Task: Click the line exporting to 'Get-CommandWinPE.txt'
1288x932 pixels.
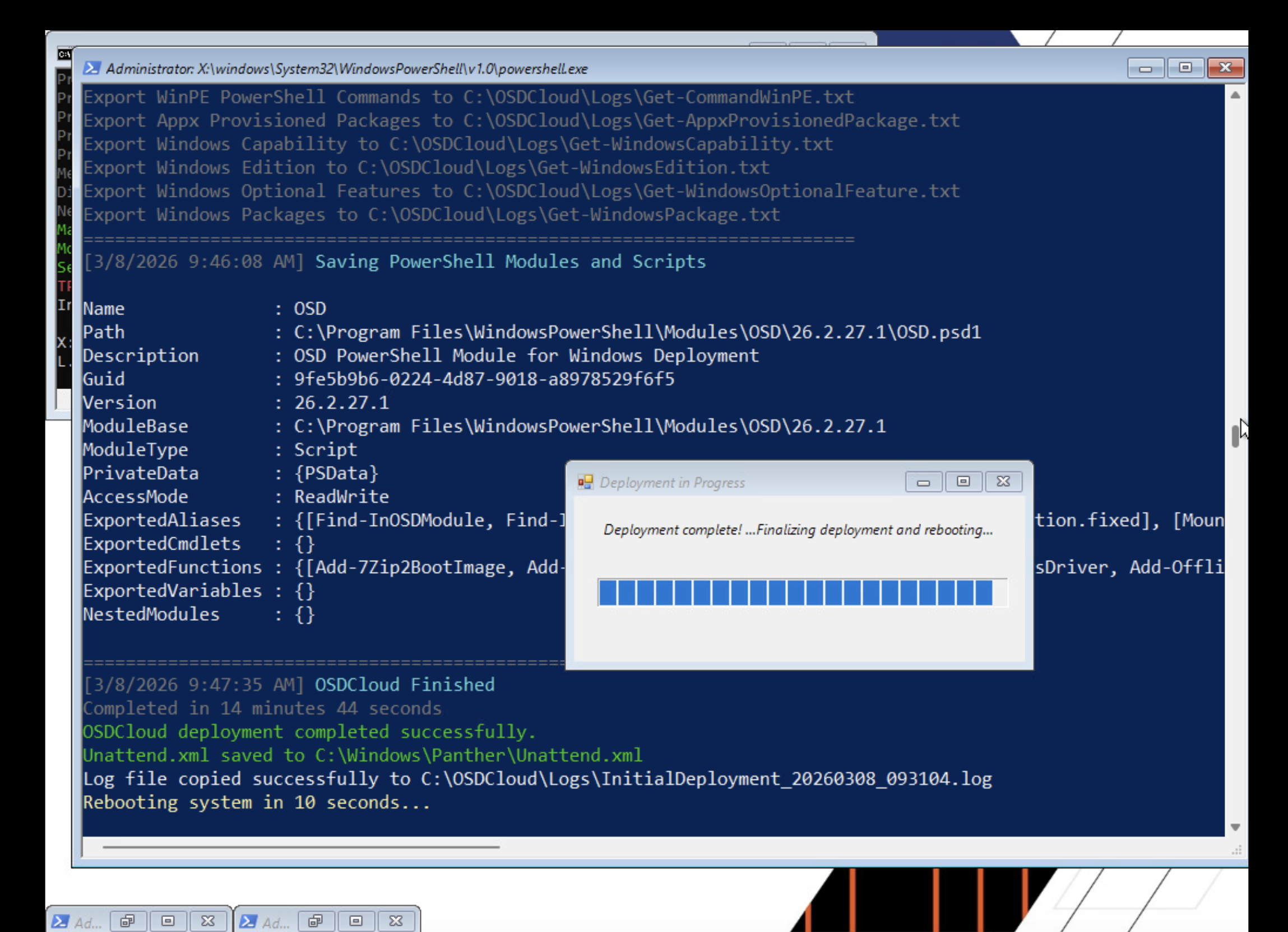Action: point(469,97)
